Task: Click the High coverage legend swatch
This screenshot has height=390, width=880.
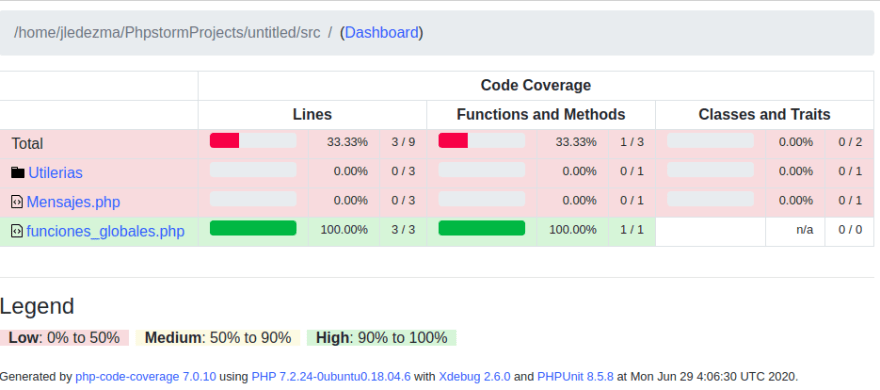Action: coord(382,338)
